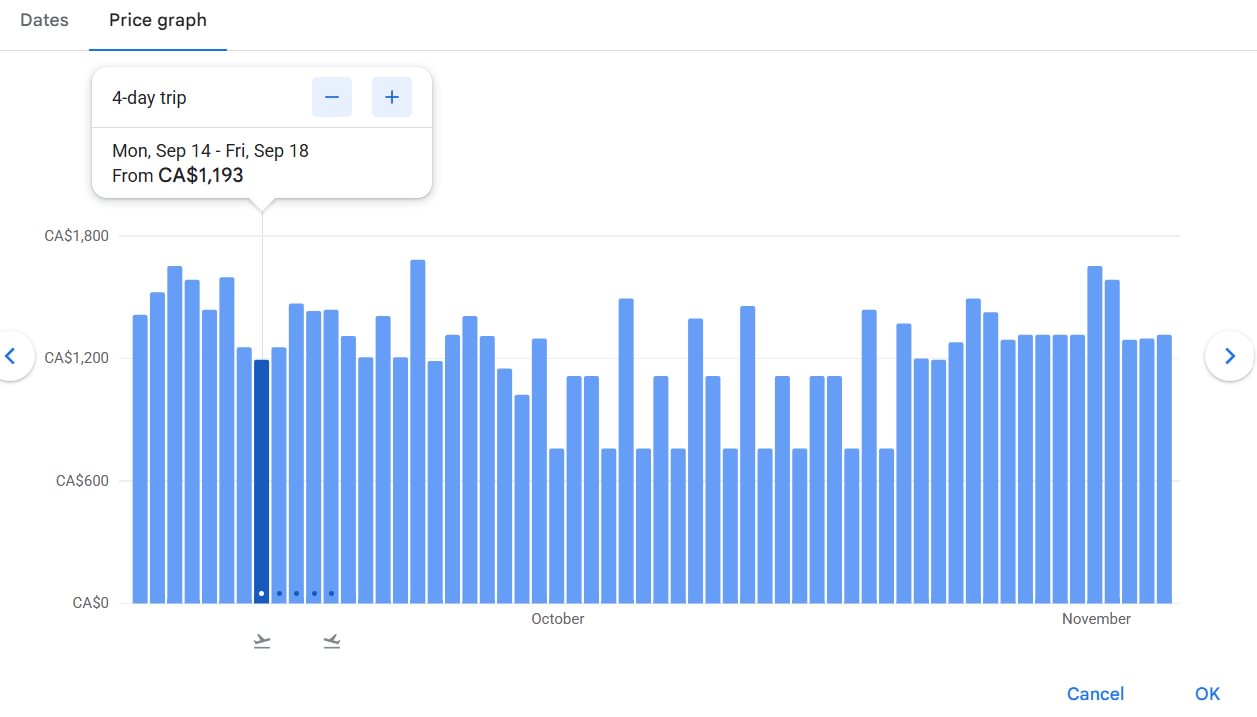1257x717 pixels.
Task: Go to earlier dates with the left arrow
Action: point(11,355)
